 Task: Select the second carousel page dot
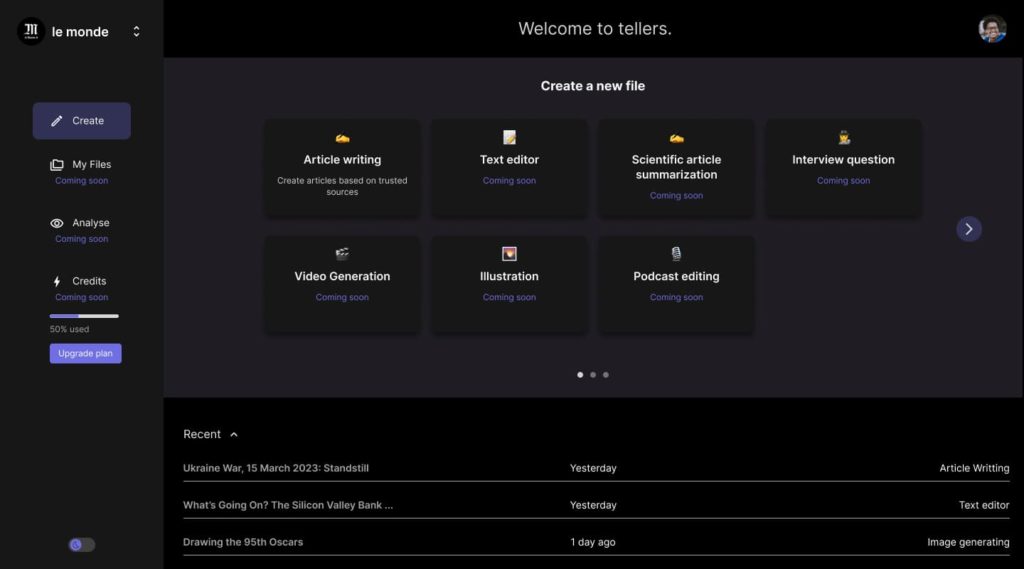point(593,375)
